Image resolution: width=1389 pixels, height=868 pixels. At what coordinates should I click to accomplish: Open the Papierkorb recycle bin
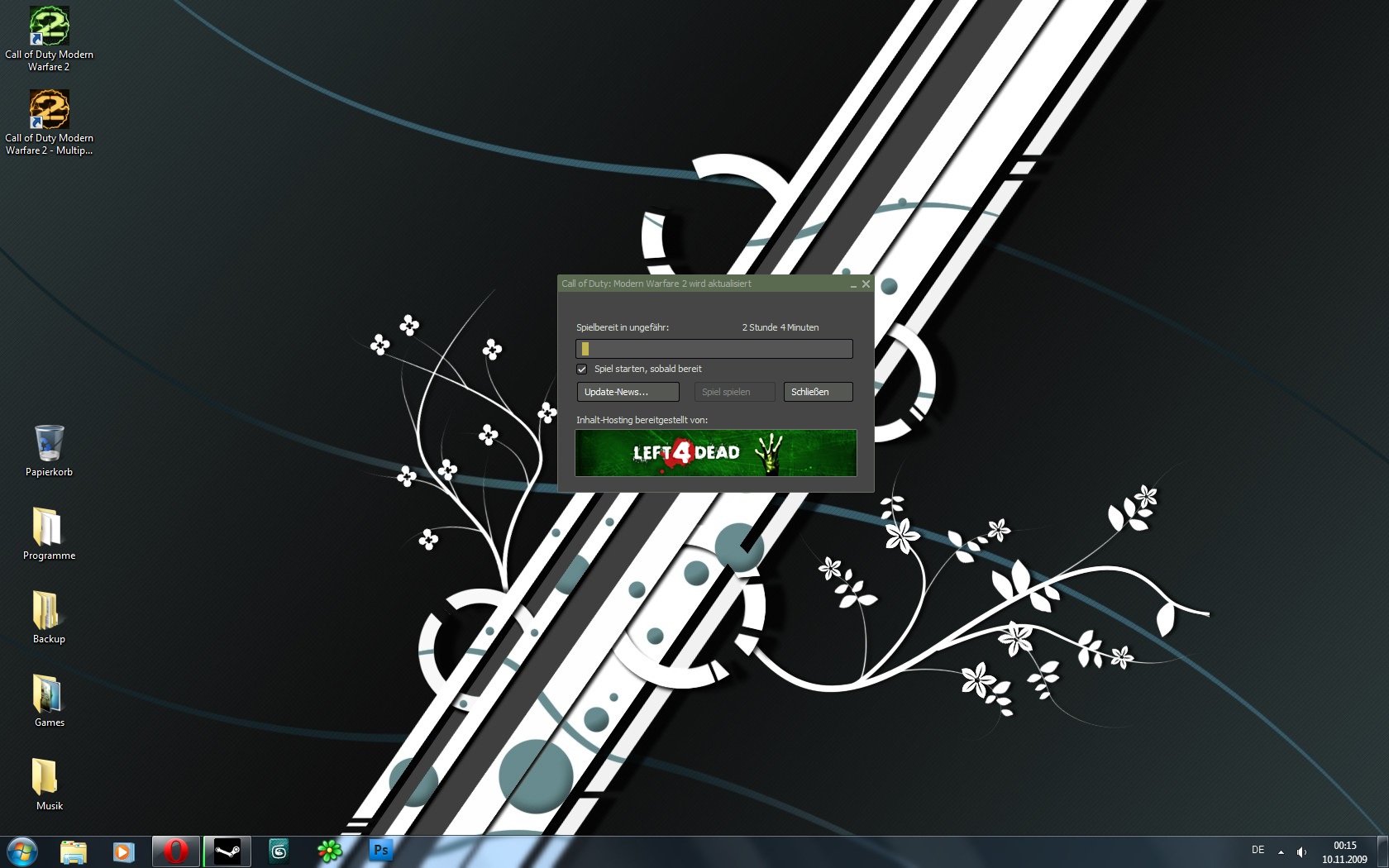click(49, 451)
